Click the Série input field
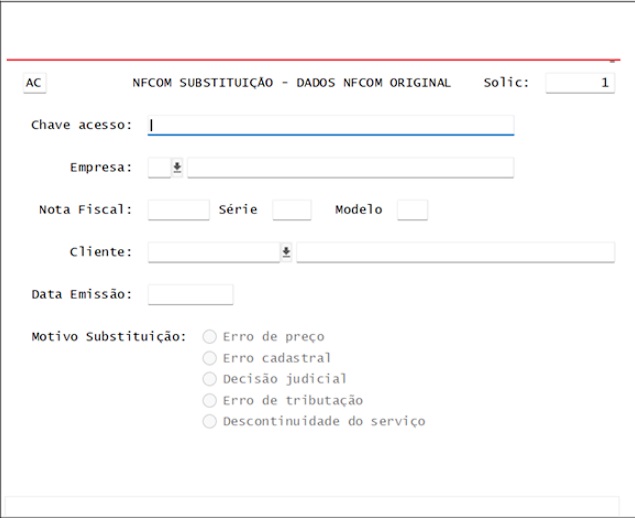 [292, 210]
